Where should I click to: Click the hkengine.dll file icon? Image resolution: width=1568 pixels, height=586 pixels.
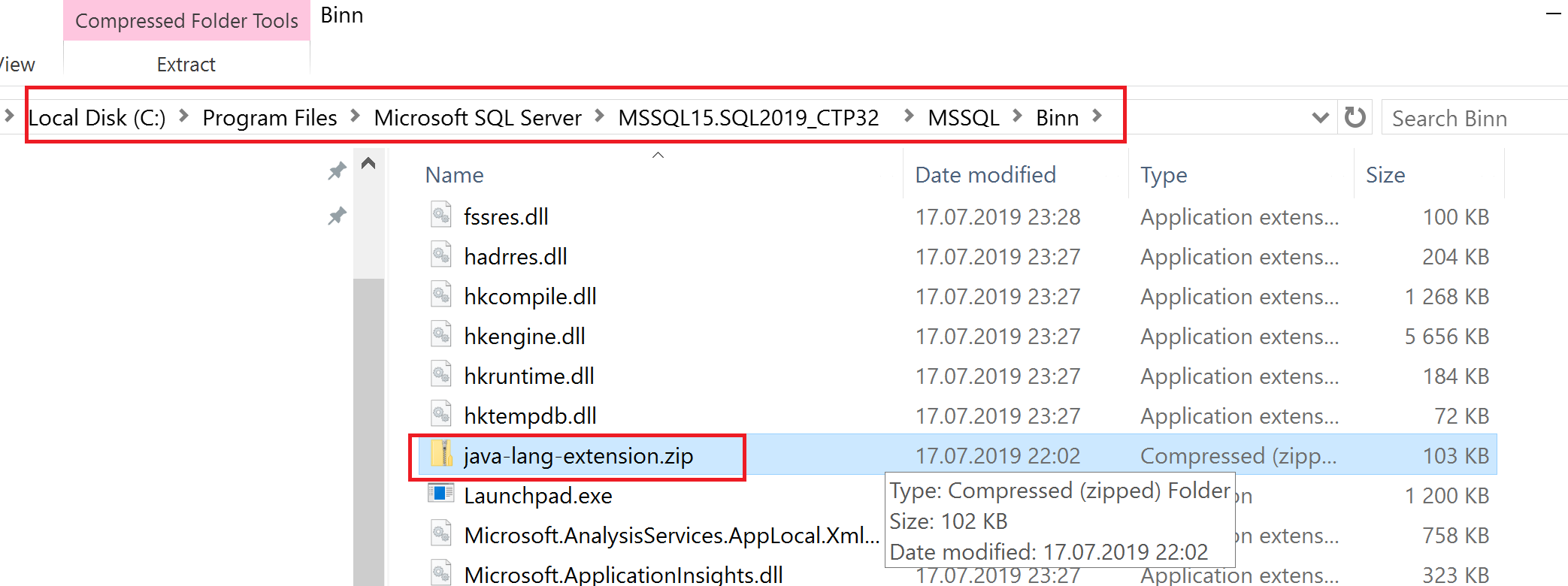(x=441, y=335)
